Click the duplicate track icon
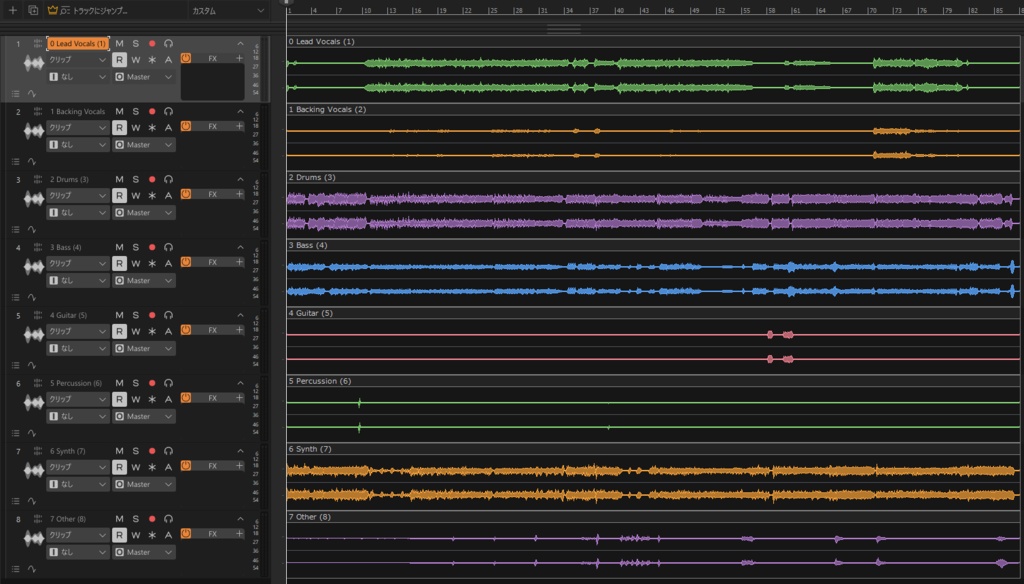1024x584 pixels. click(x=33, y=10)
